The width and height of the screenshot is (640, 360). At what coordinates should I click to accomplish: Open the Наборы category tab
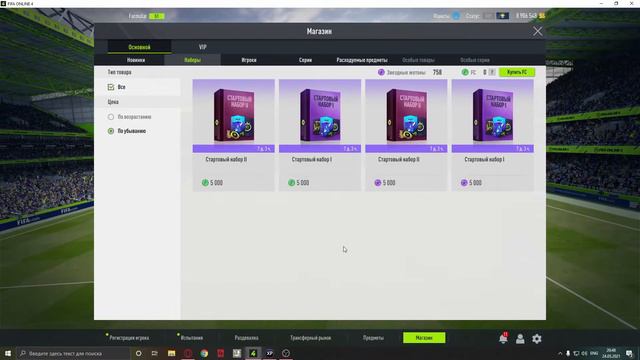tap(192, 60)
